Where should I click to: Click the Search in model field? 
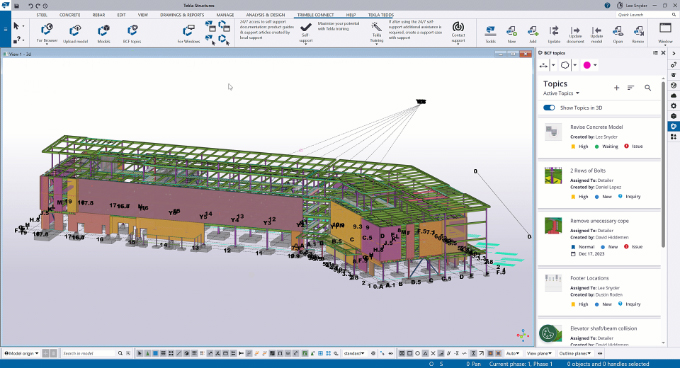(x=89, y=353)
